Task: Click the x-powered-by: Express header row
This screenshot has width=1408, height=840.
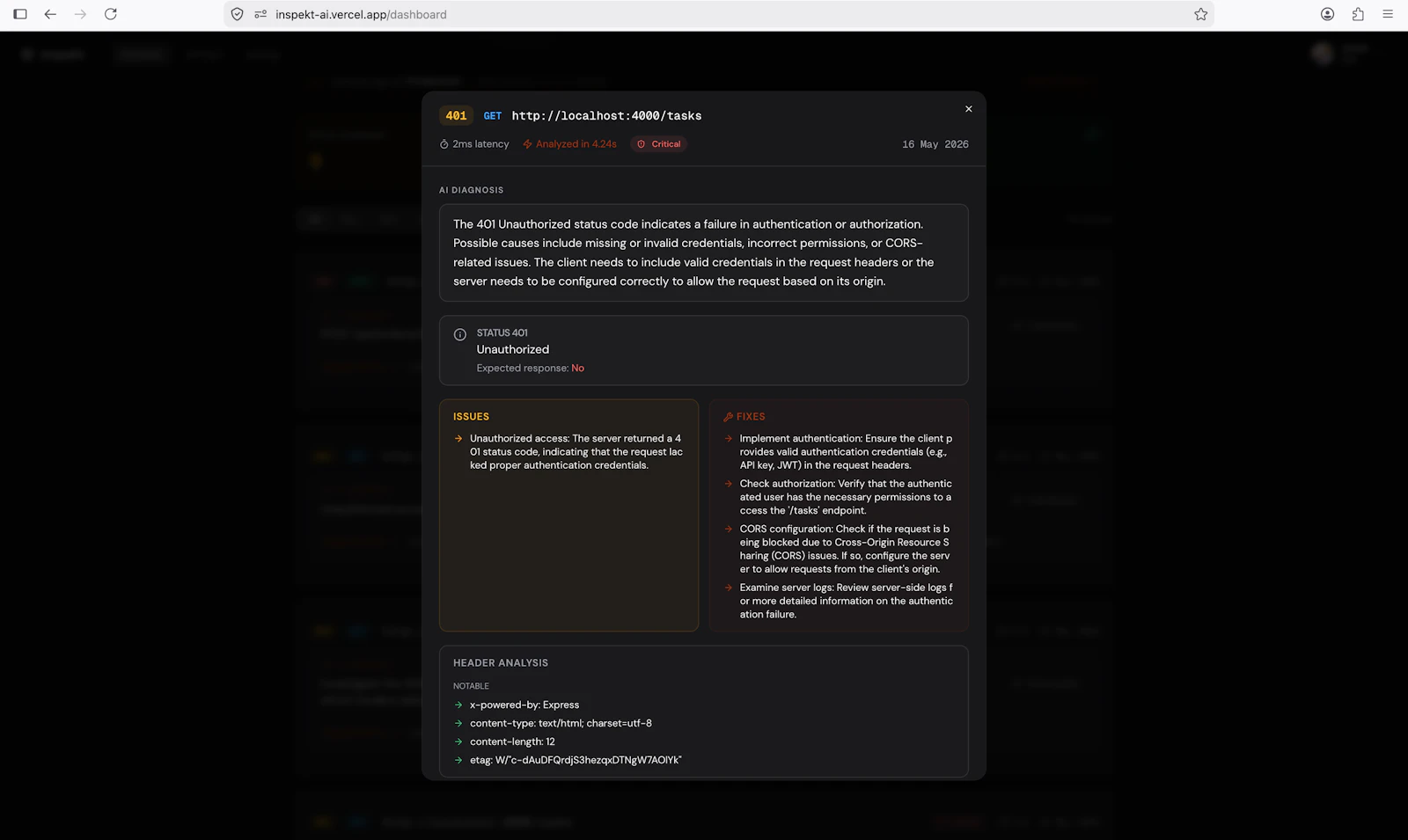Action: coord(524,705)
